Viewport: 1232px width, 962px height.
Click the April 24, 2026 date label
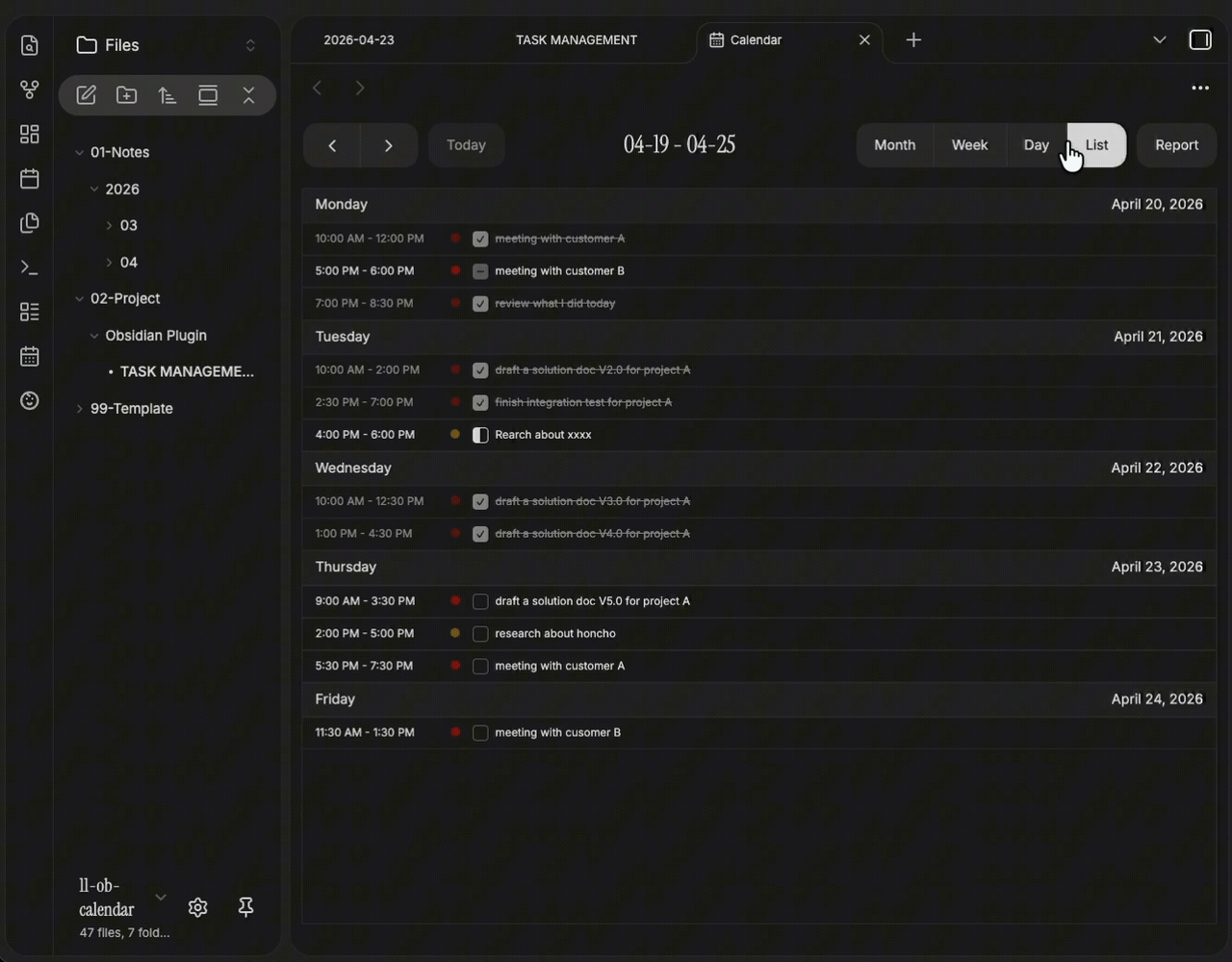[x=1157, y=699]
